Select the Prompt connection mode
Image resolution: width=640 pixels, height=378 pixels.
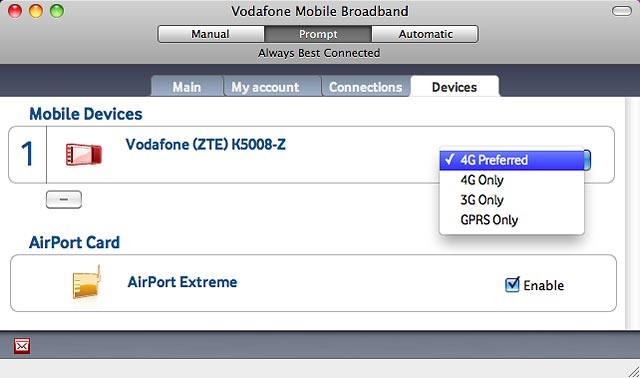pos(318,34)
